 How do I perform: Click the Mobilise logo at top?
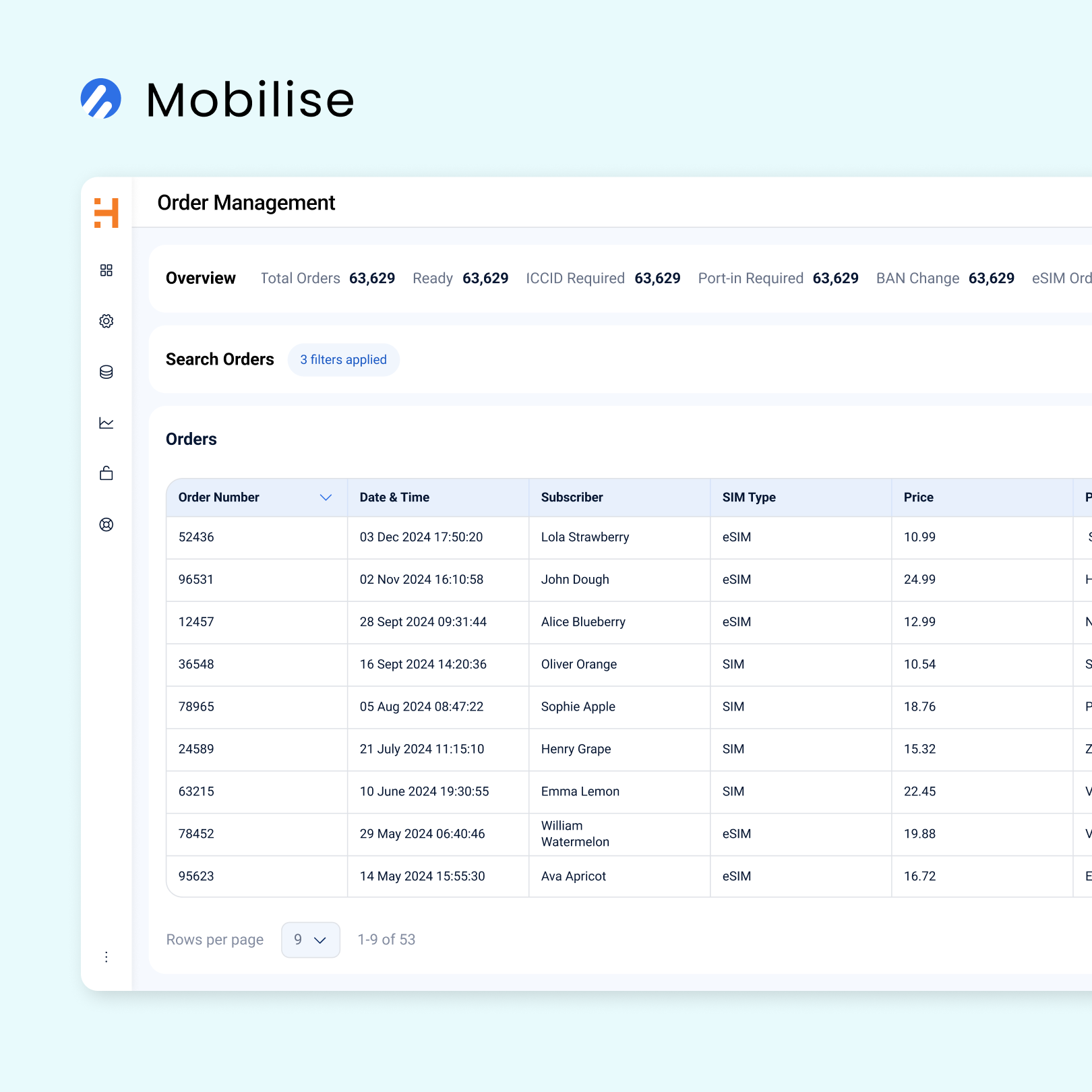click(217, 100)
